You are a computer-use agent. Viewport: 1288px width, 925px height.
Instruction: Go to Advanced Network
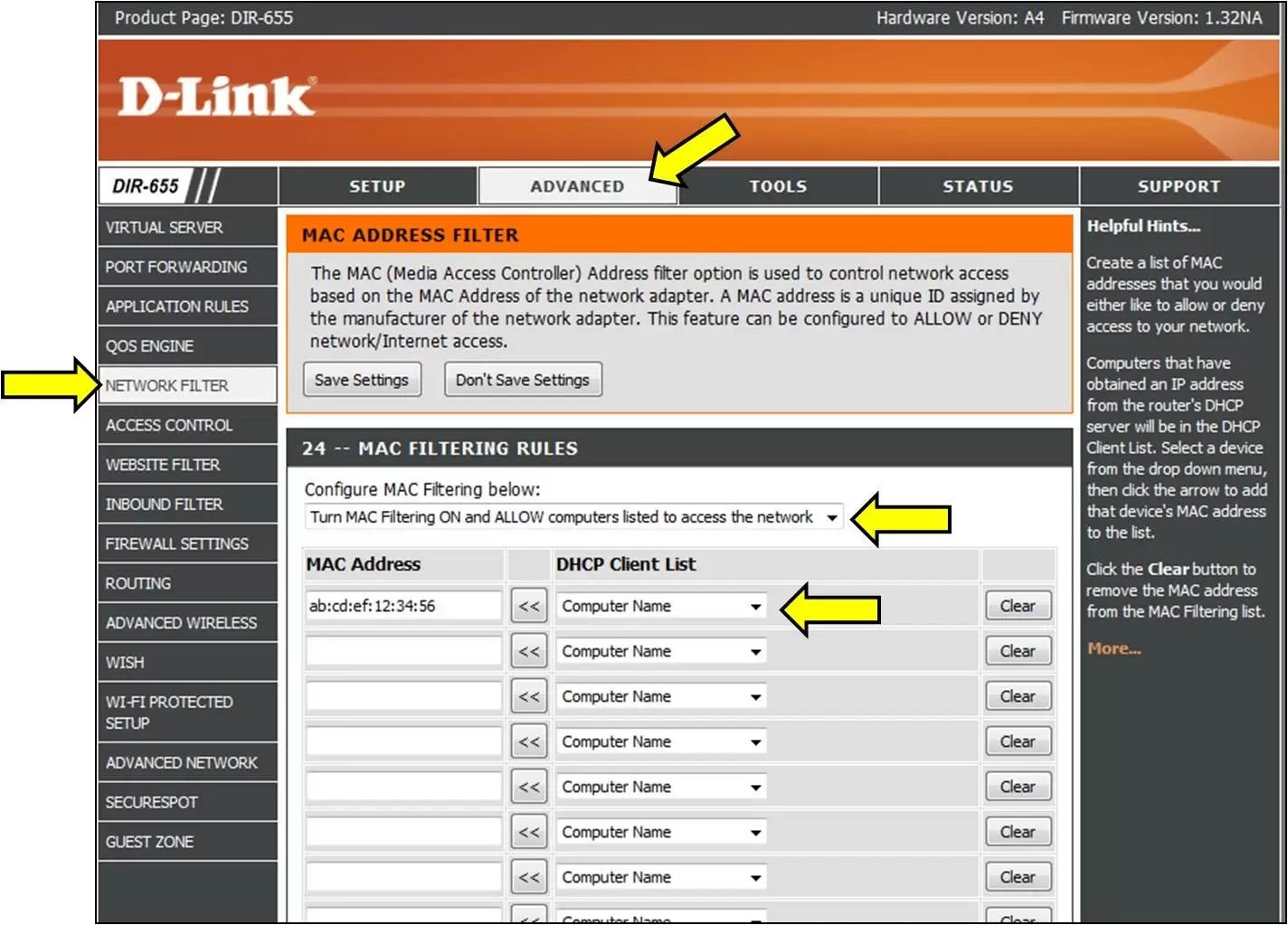[187, 763]
